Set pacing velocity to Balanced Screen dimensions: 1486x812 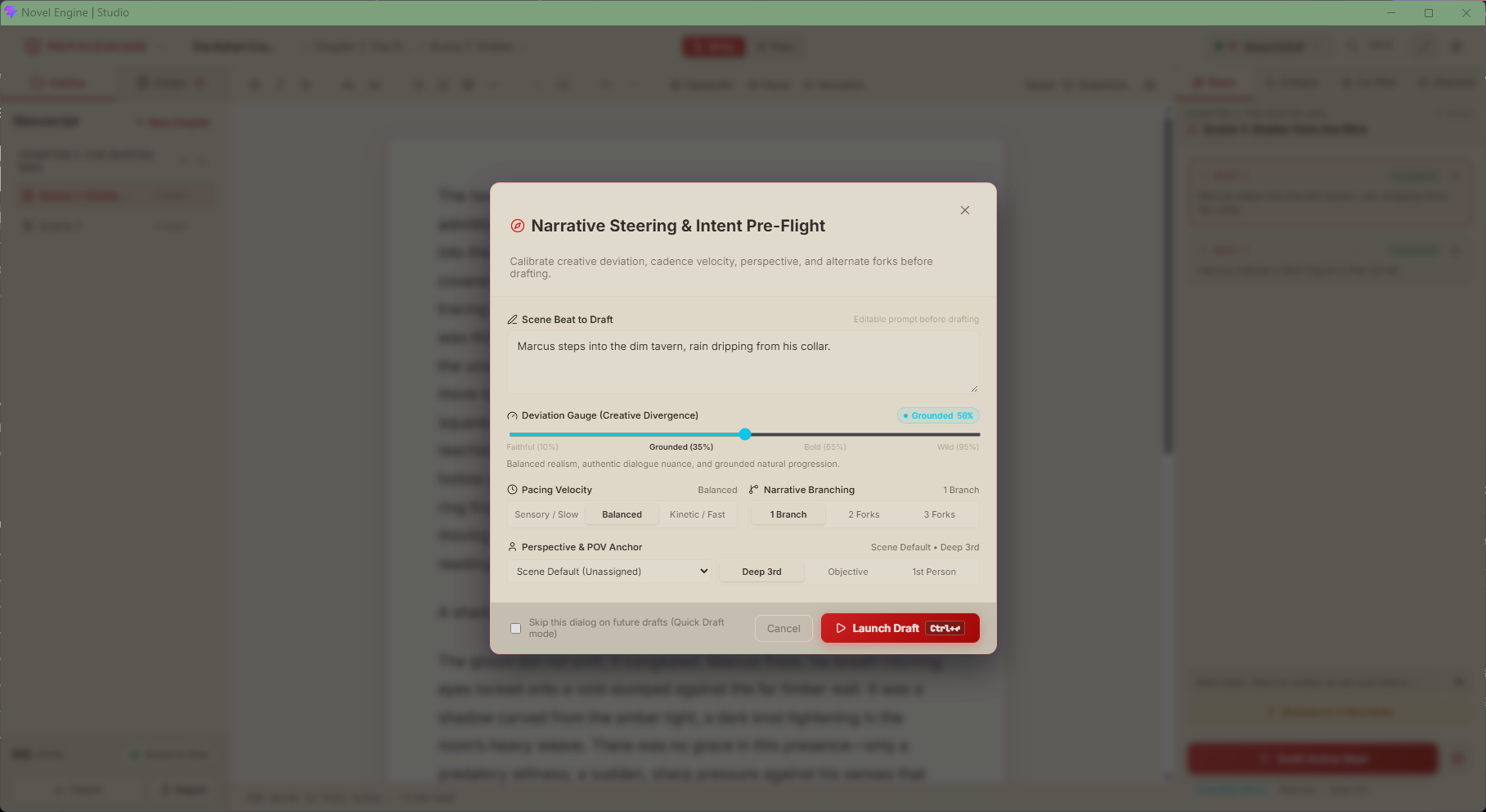point(622,514)
